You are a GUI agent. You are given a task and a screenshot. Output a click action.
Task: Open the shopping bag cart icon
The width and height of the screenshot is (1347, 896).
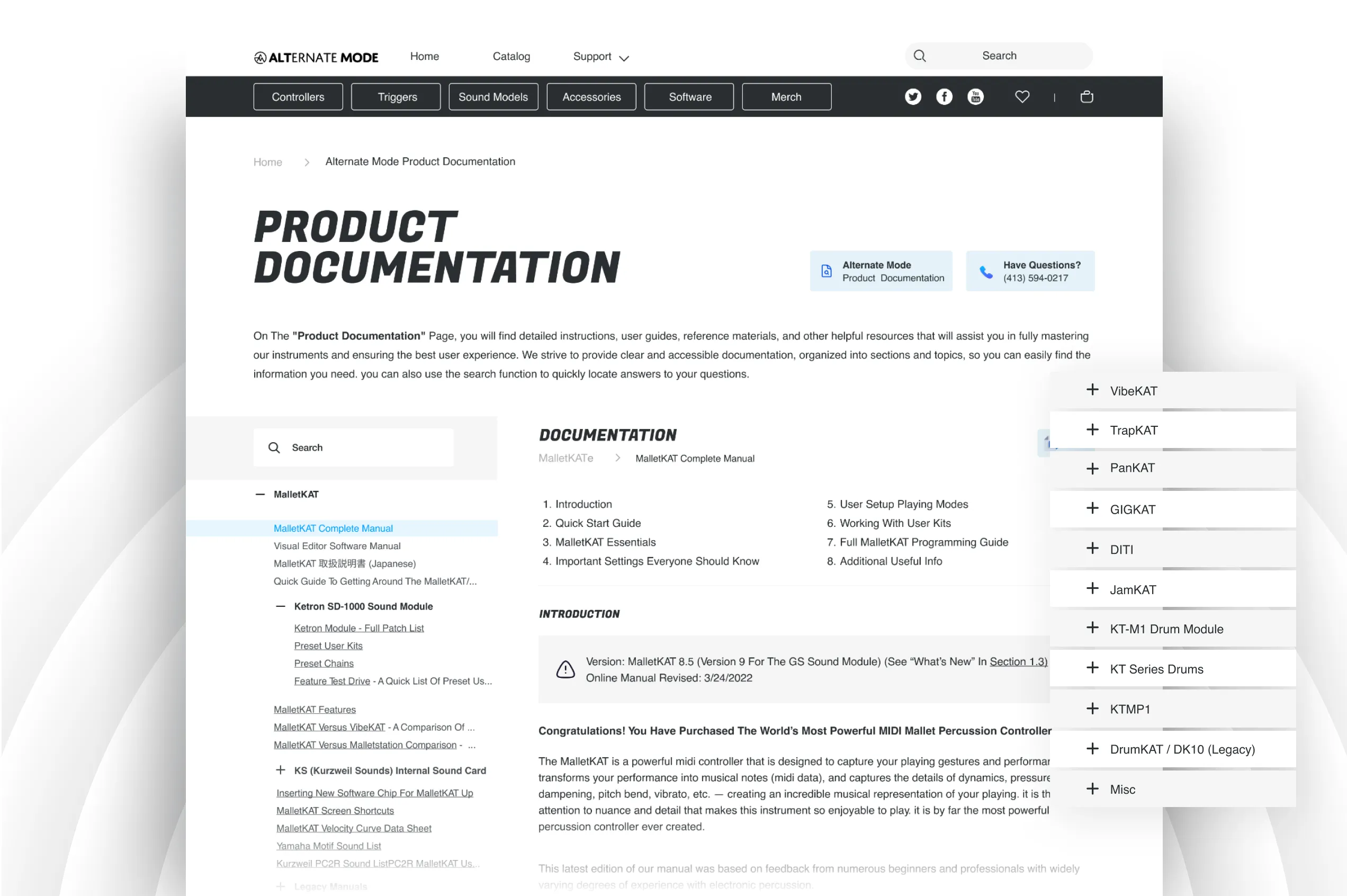[1086, 96]
